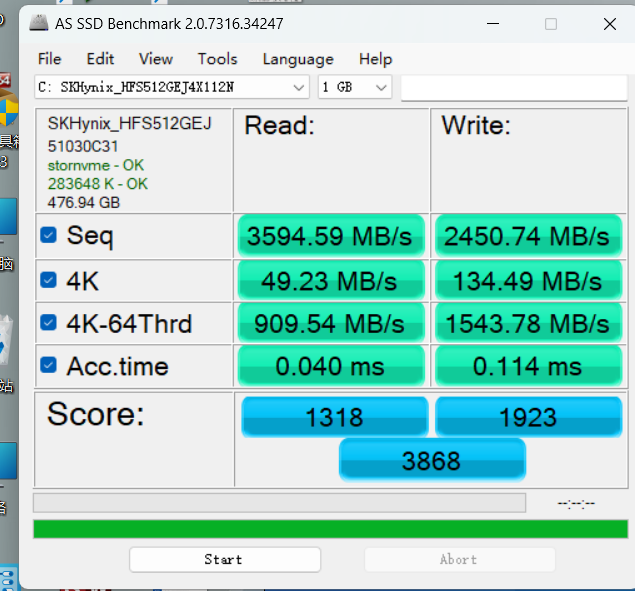635x591 pixels.
Task: Uncheck the Seq test checkbox
Action: pyautogui.click(x=48, y=235)
